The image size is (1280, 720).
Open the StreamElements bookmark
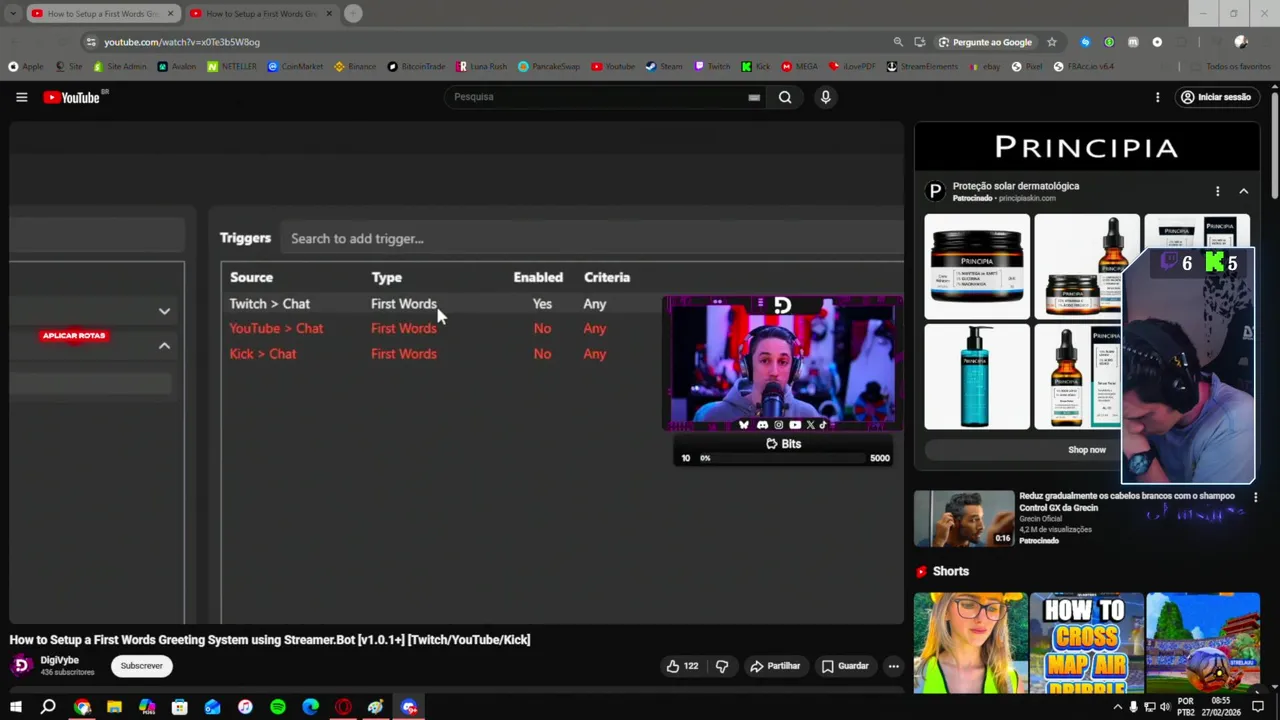922,67
